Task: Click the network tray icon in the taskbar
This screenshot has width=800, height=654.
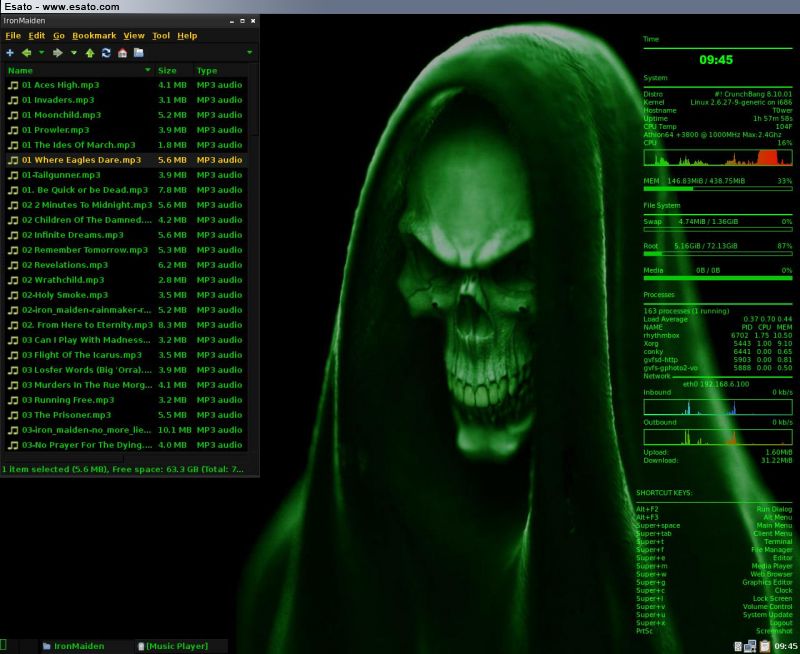Action: click(750, 646)
